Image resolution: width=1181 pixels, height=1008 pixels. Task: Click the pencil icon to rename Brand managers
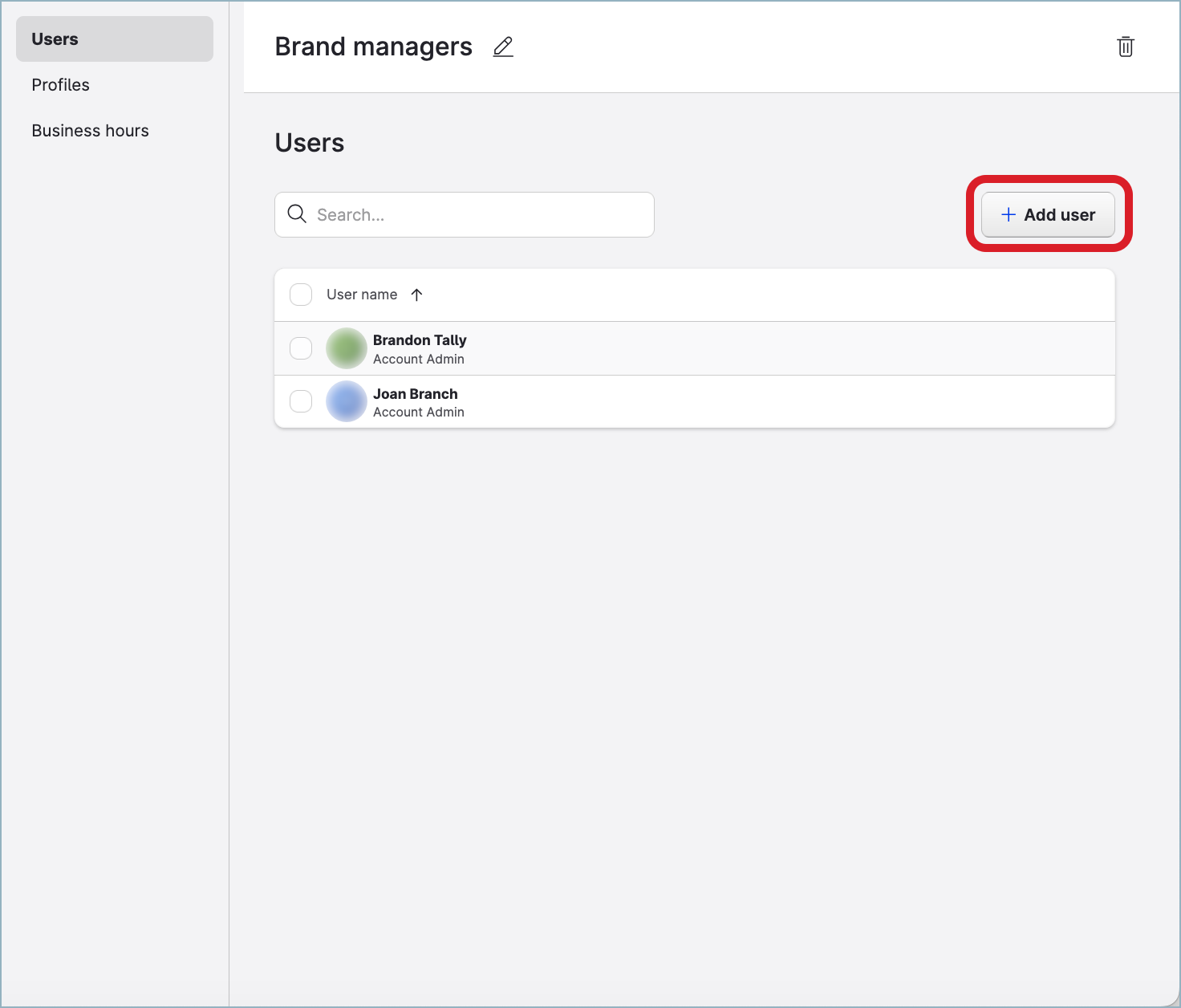(x=503, y=47)
